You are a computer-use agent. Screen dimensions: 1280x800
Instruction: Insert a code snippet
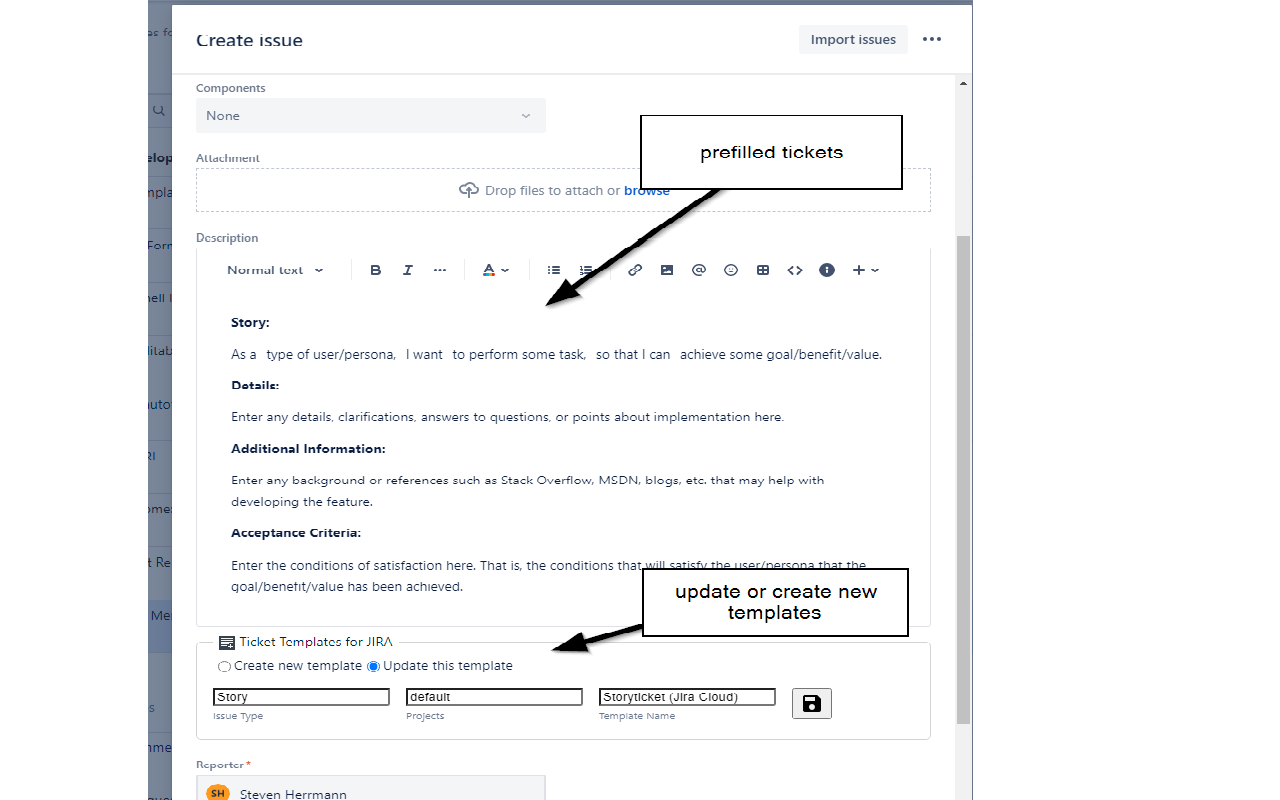click(x=795, y=270)
